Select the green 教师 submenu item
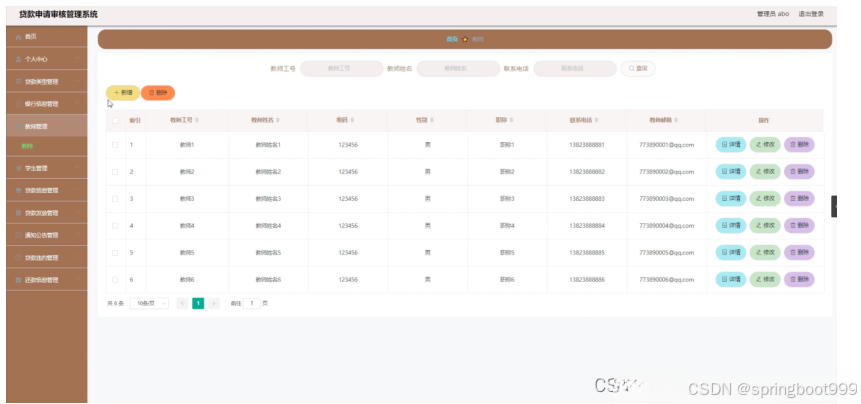This screenshot has height=404, width=861. click(x=27, y=147)
